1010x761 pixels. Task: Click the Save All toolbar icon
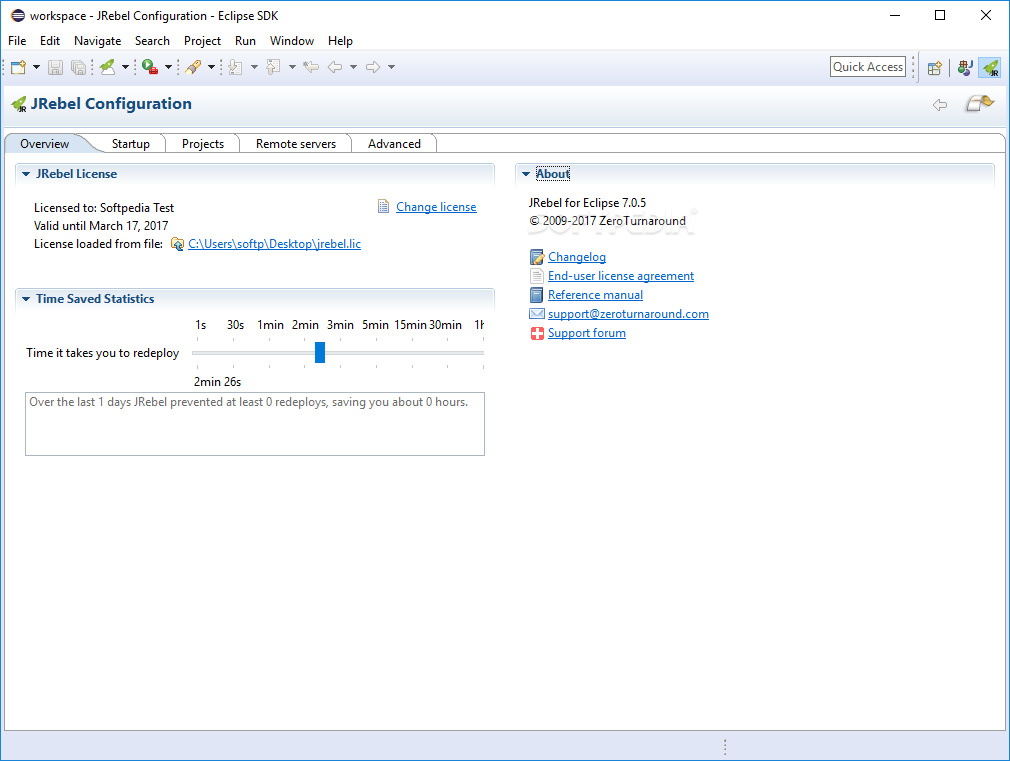point(78,67)
